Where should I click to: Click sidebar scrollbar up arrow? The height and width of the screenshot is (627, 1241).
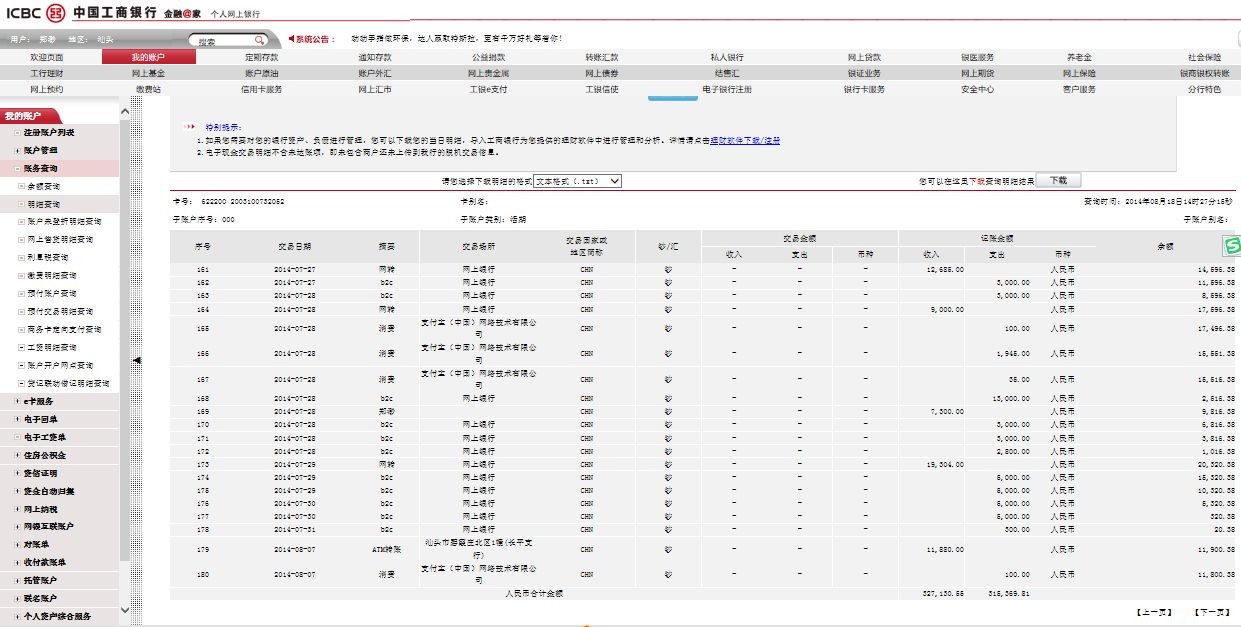click(x=124, y=111)
